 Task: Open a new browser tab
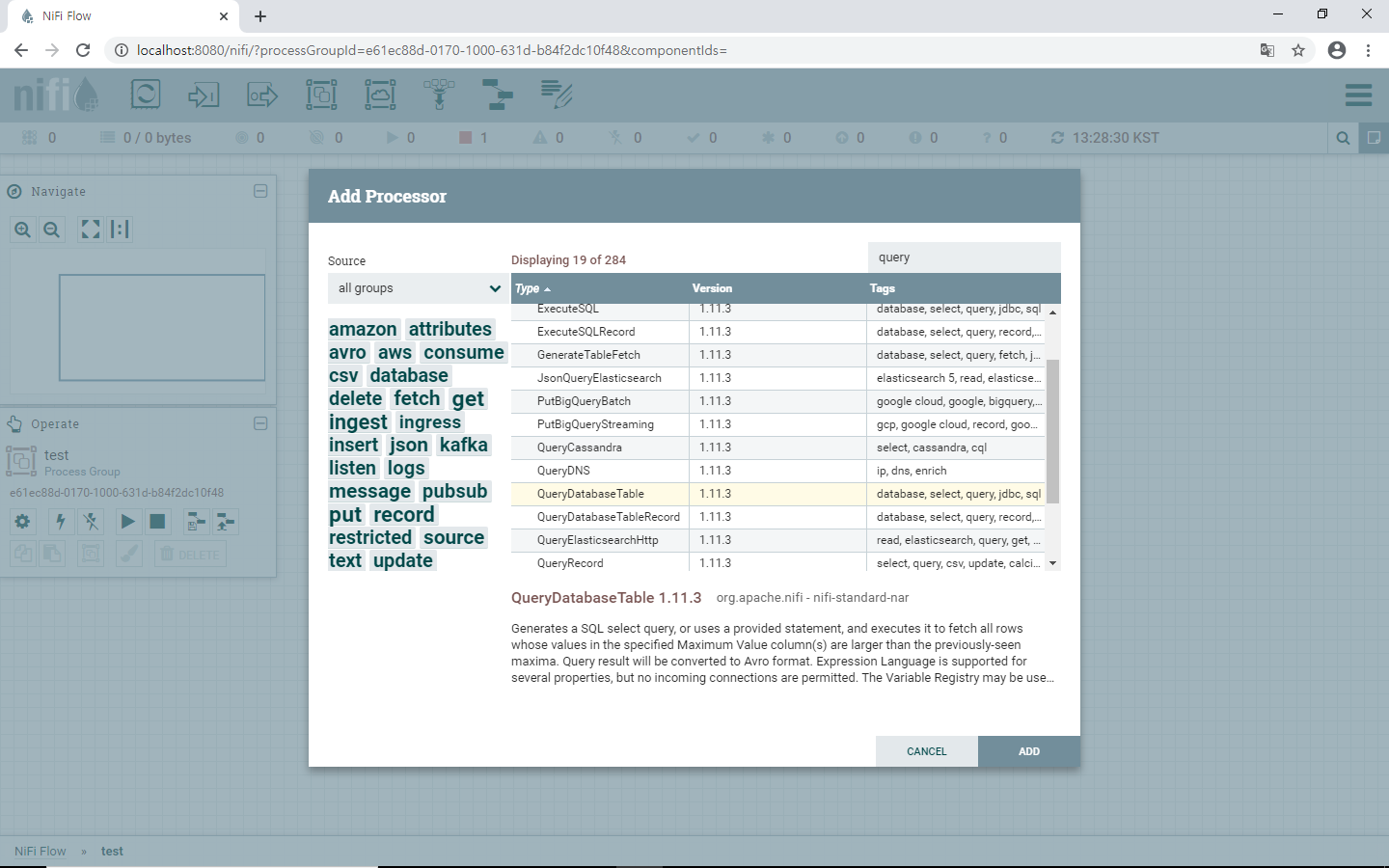260,16
